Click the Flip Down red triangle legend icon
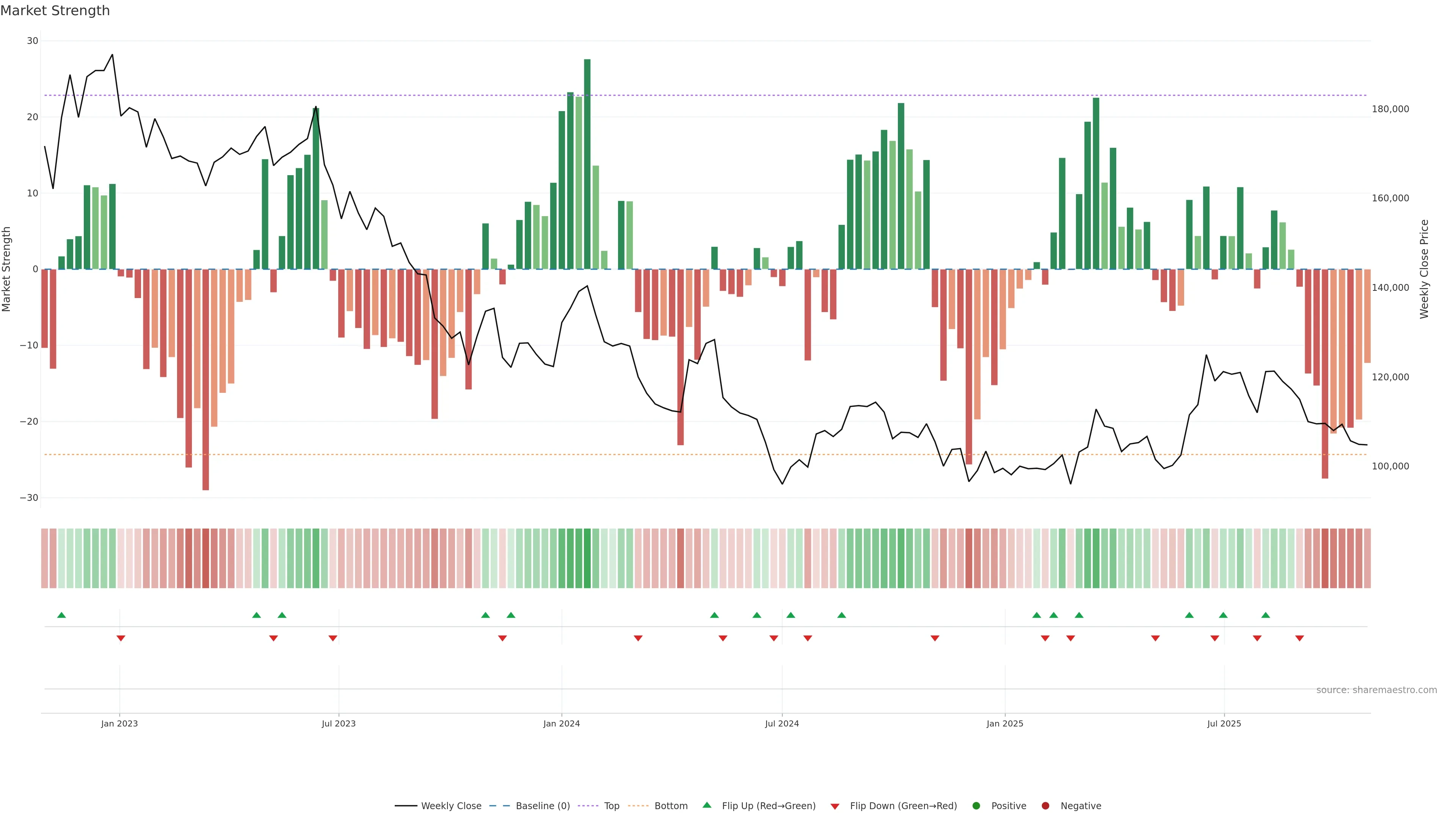The image size is (1456, 819). (835, 806)
